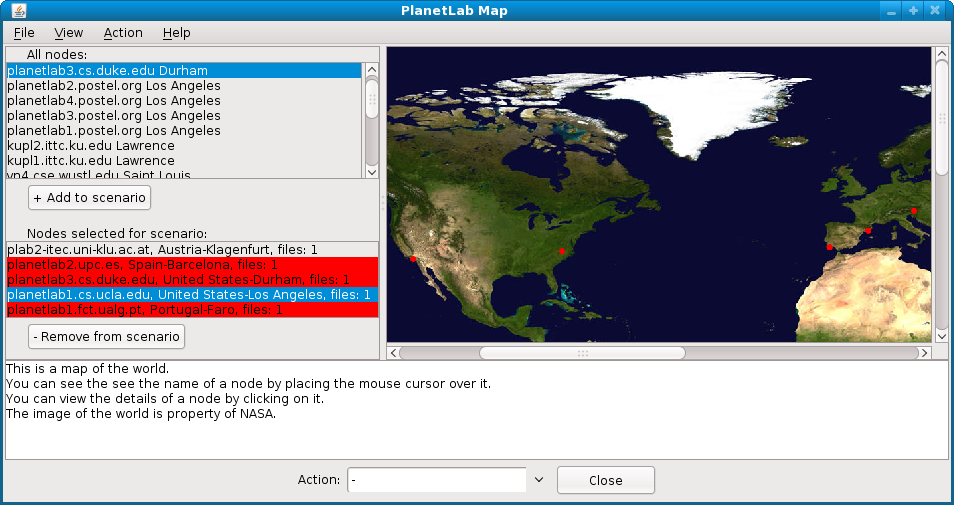Click the red node marker at Barcelona
The height and width of the screenshot is (505, 954).
click(868, 231)
